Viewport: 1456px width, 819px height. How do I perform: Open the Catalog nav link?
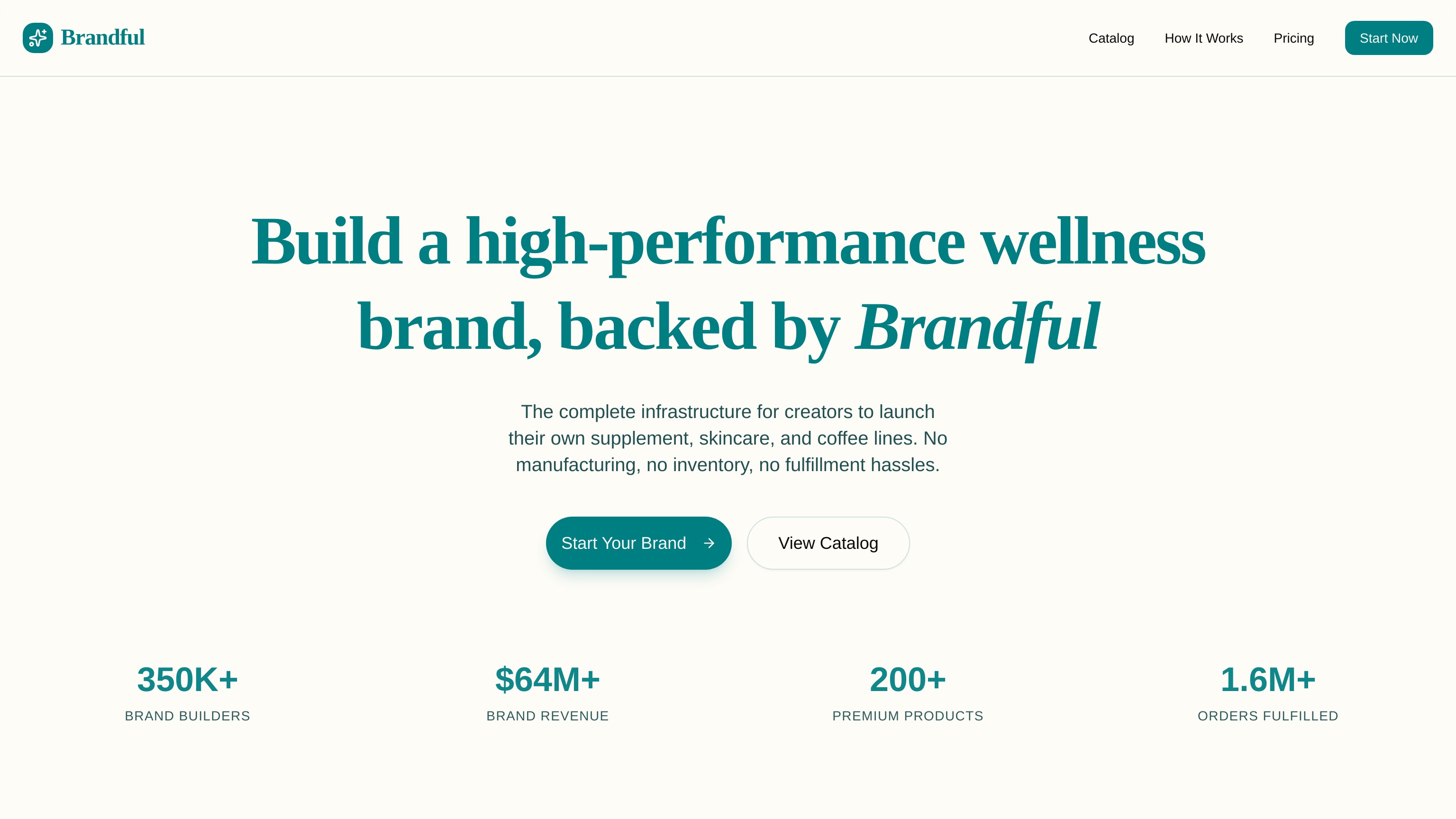(1110, 38)
